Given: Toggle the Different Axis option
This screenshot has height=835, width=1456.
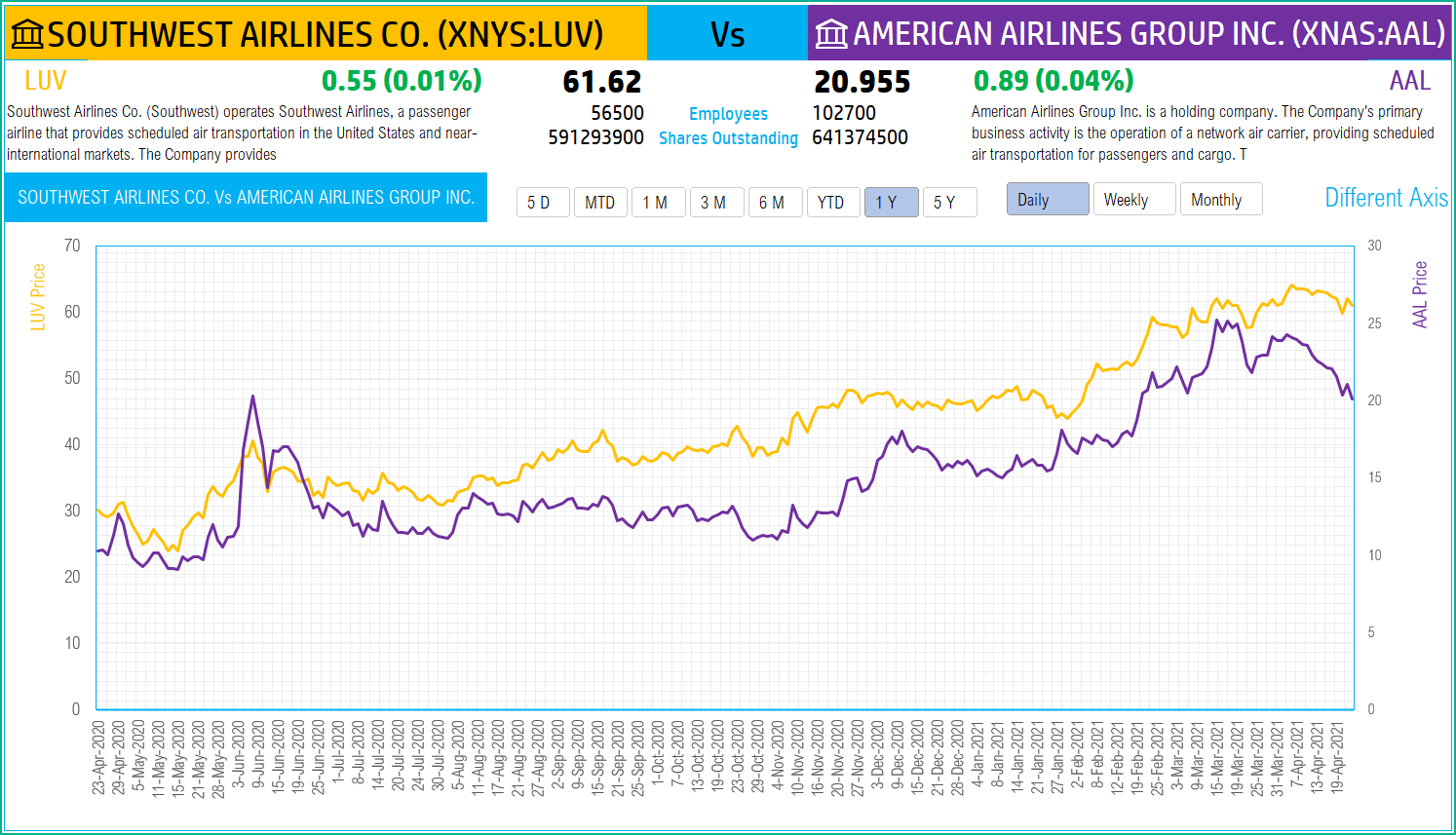Looking at the screenshot, I should (x=1386, y=198).
